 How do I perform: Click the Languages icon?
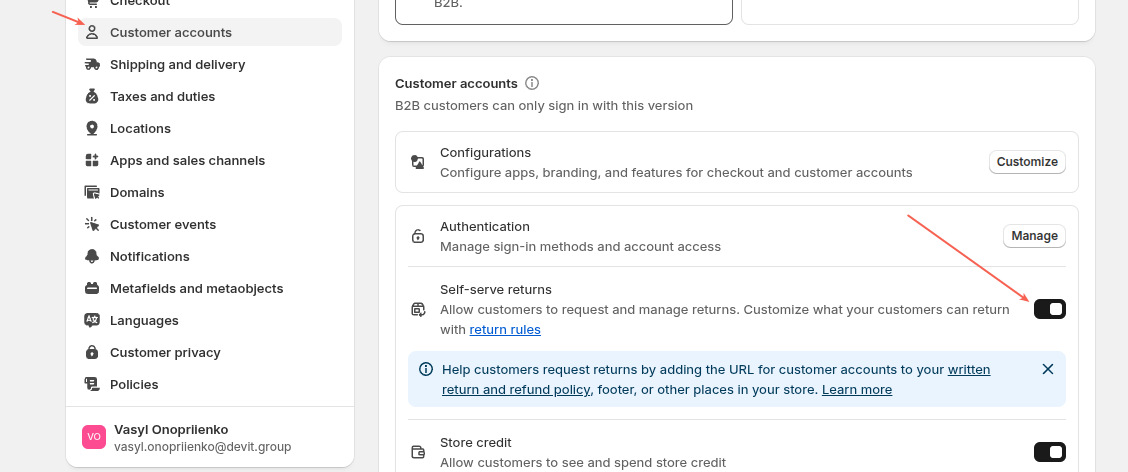point(92,320)
